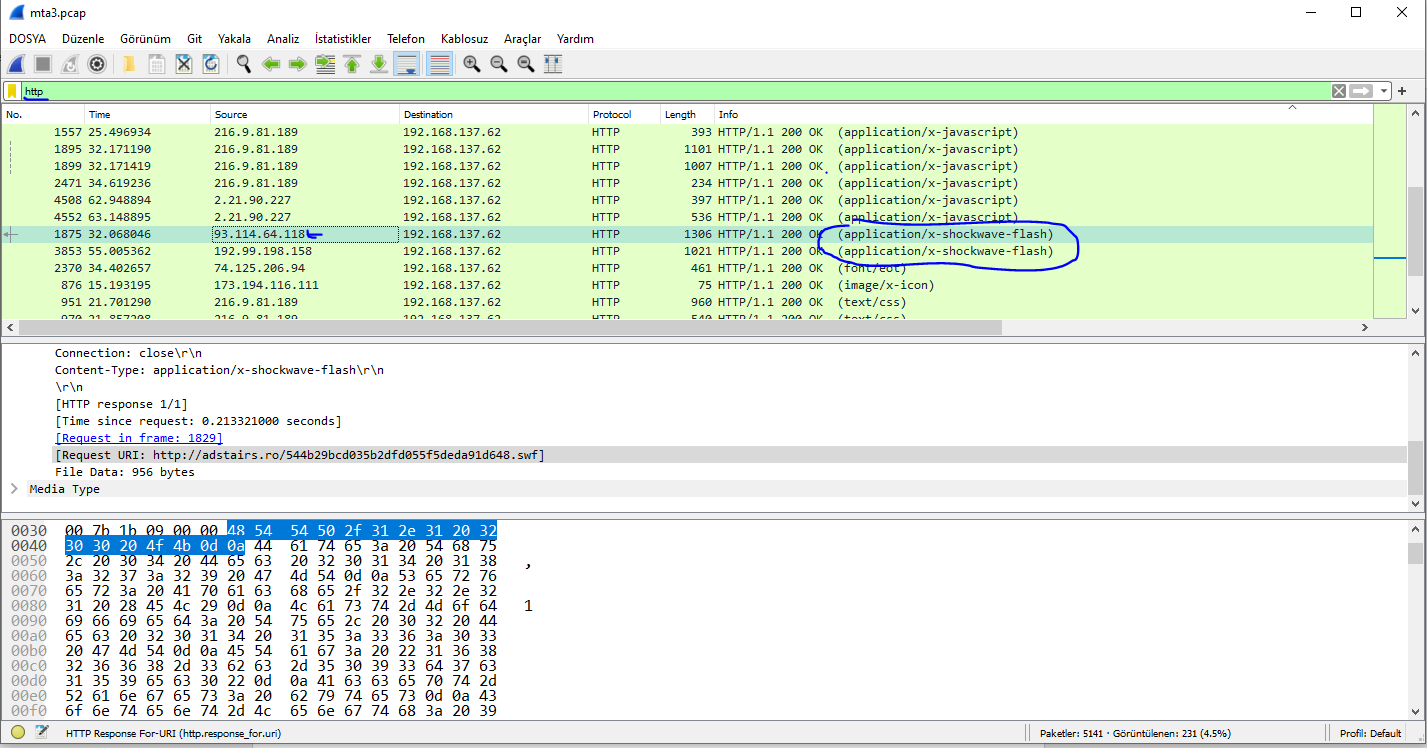
Task: Open the Yakala menu
Action: [234, 39]
